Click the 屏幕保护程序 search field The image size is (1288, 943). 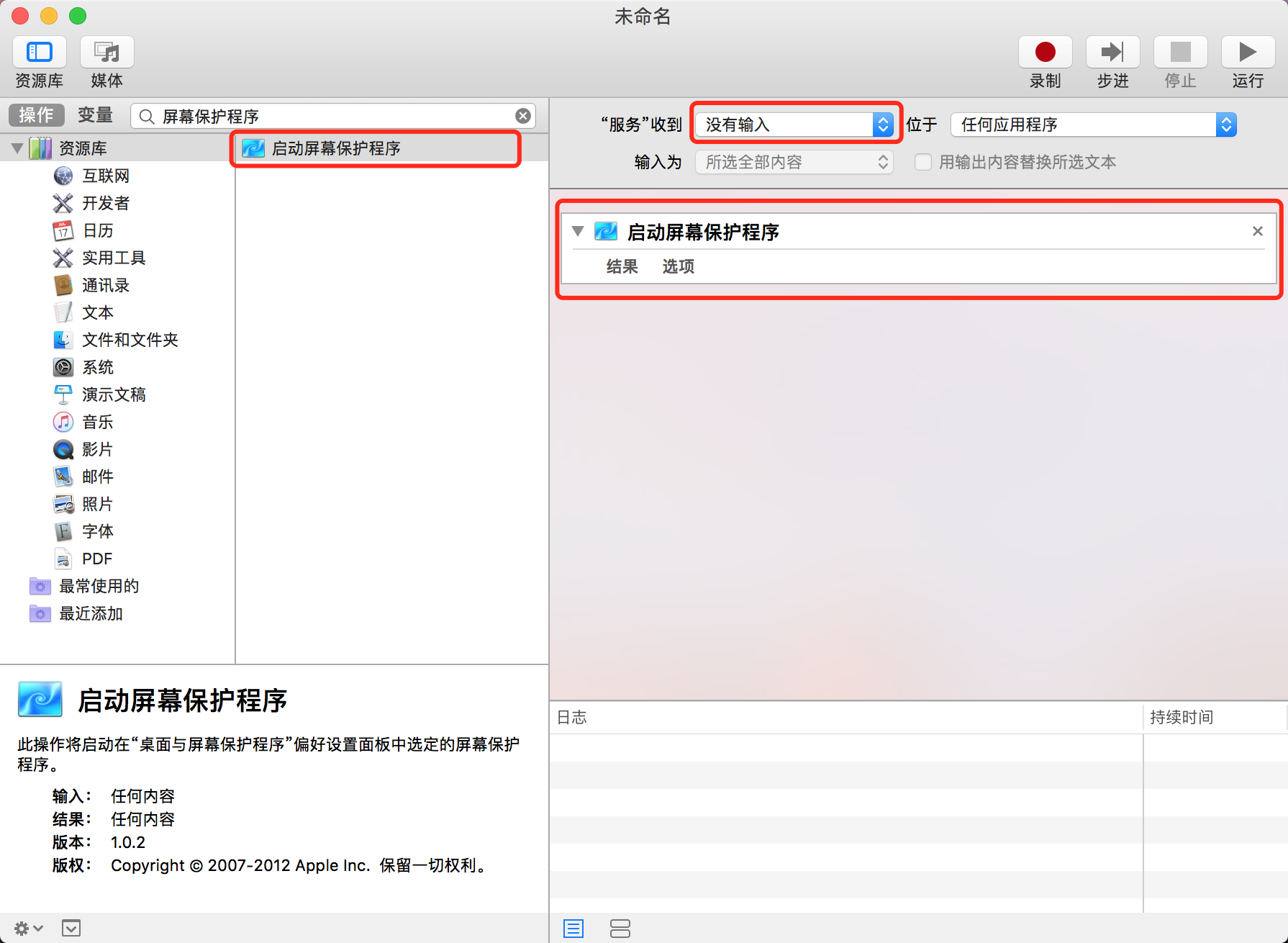(333, 116)
